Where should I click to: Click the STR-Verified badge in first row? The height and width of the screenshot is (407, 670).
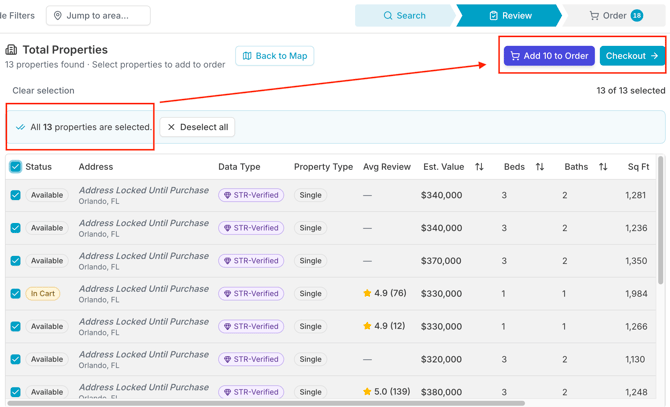251,195
